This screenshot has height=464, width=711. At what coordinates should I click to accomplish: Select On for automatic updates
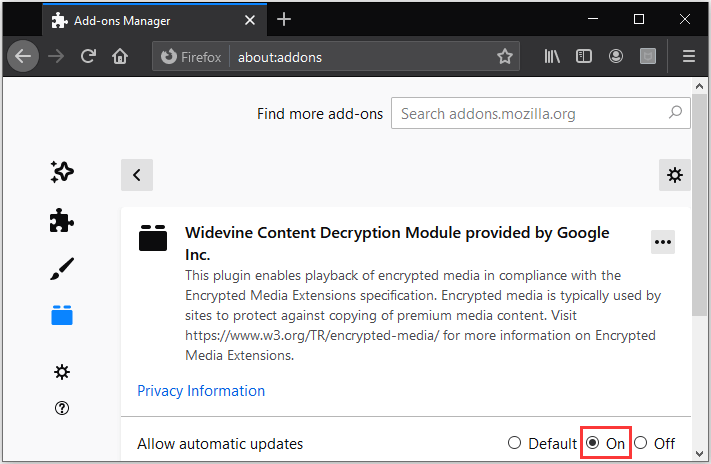[x=593, y=443]
